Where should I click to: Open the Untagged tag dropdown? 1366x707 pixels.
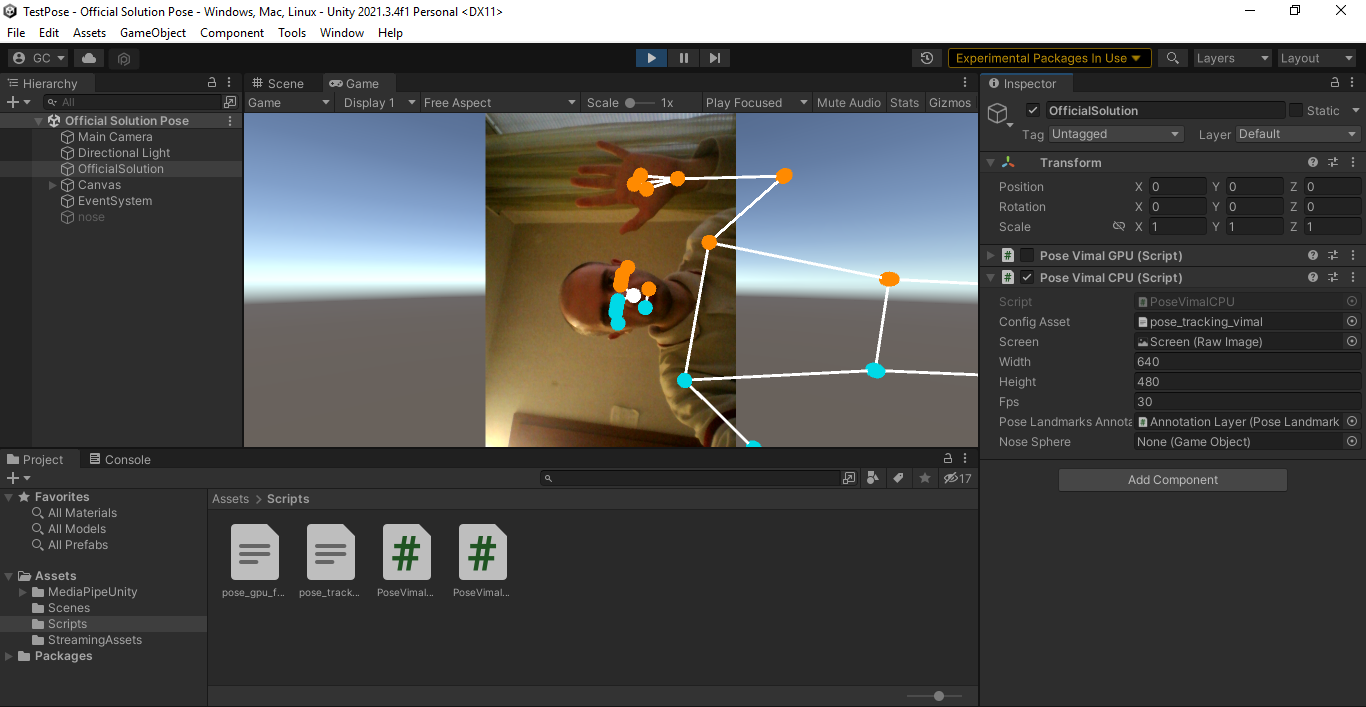1116,133
